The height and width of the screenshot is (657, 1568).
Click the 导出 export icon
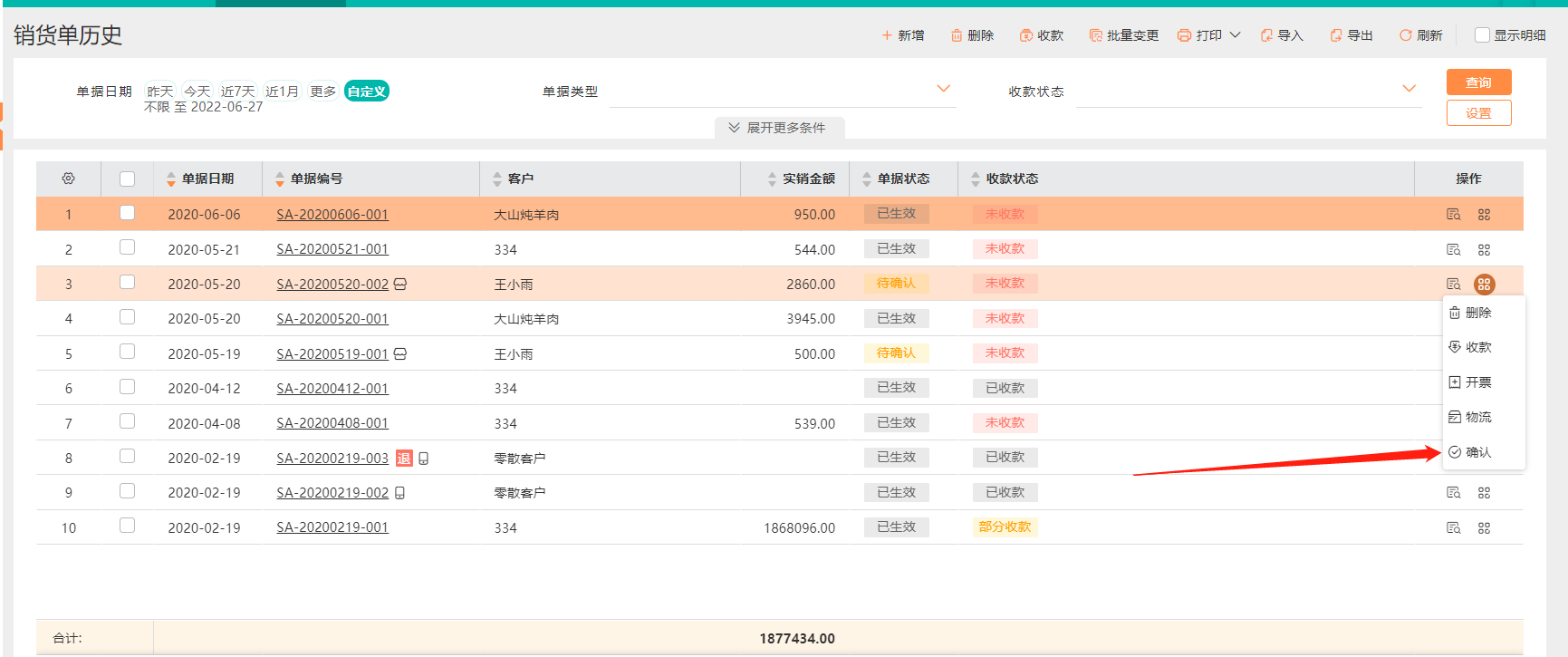tap(1336, 35)
